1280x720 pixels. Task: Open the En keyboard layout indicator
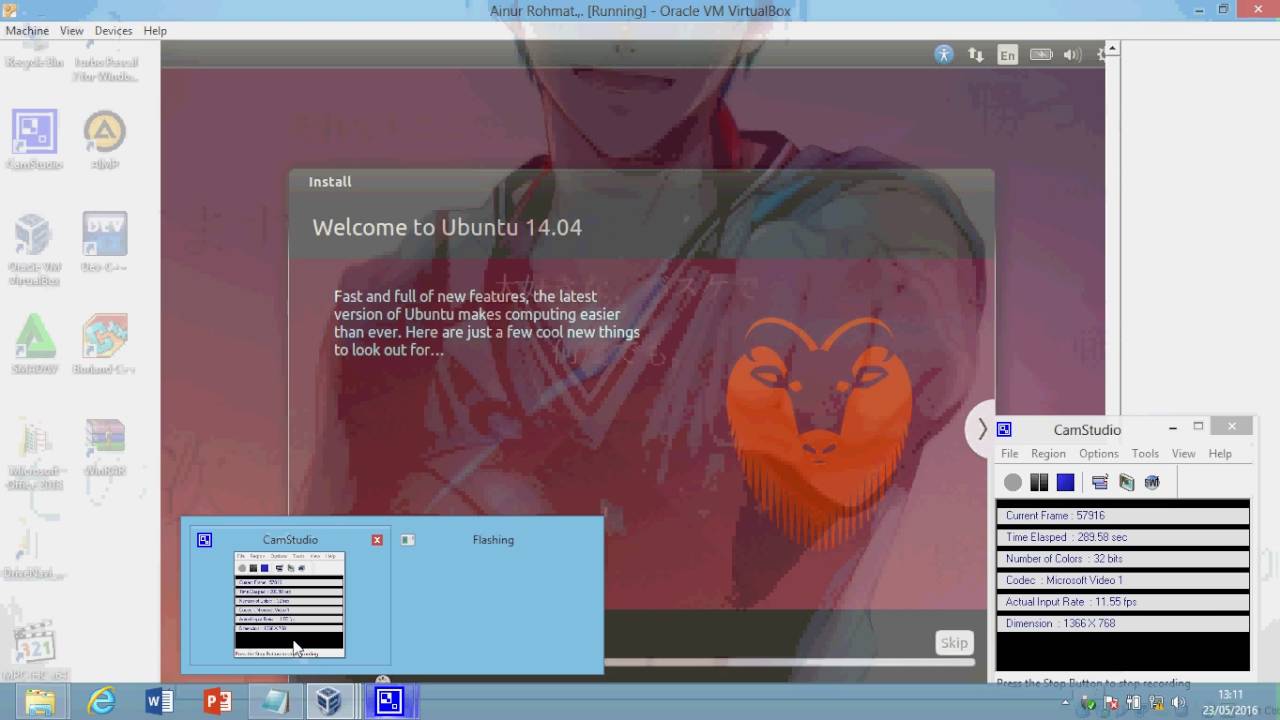(x=1007, y=55)
